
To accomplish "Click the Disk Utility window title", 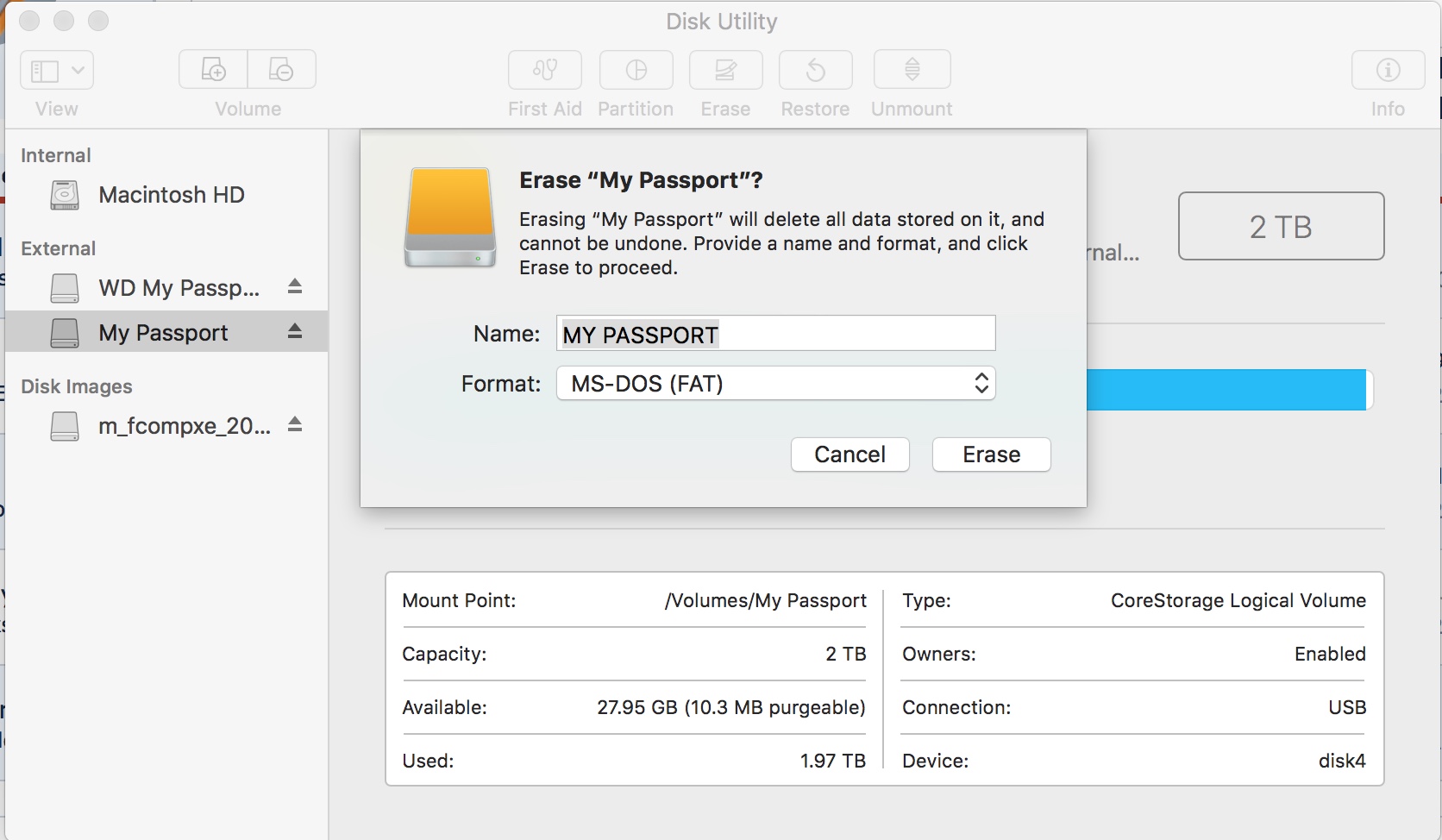I will tap(722, 22).
